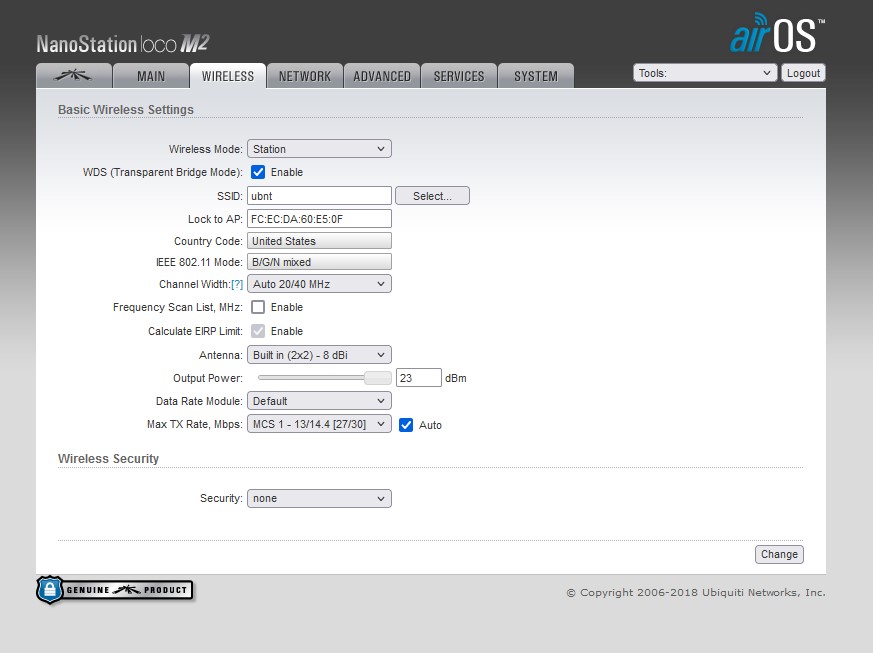Click the Logout button

pyautogui.click(x=803, y=73)
